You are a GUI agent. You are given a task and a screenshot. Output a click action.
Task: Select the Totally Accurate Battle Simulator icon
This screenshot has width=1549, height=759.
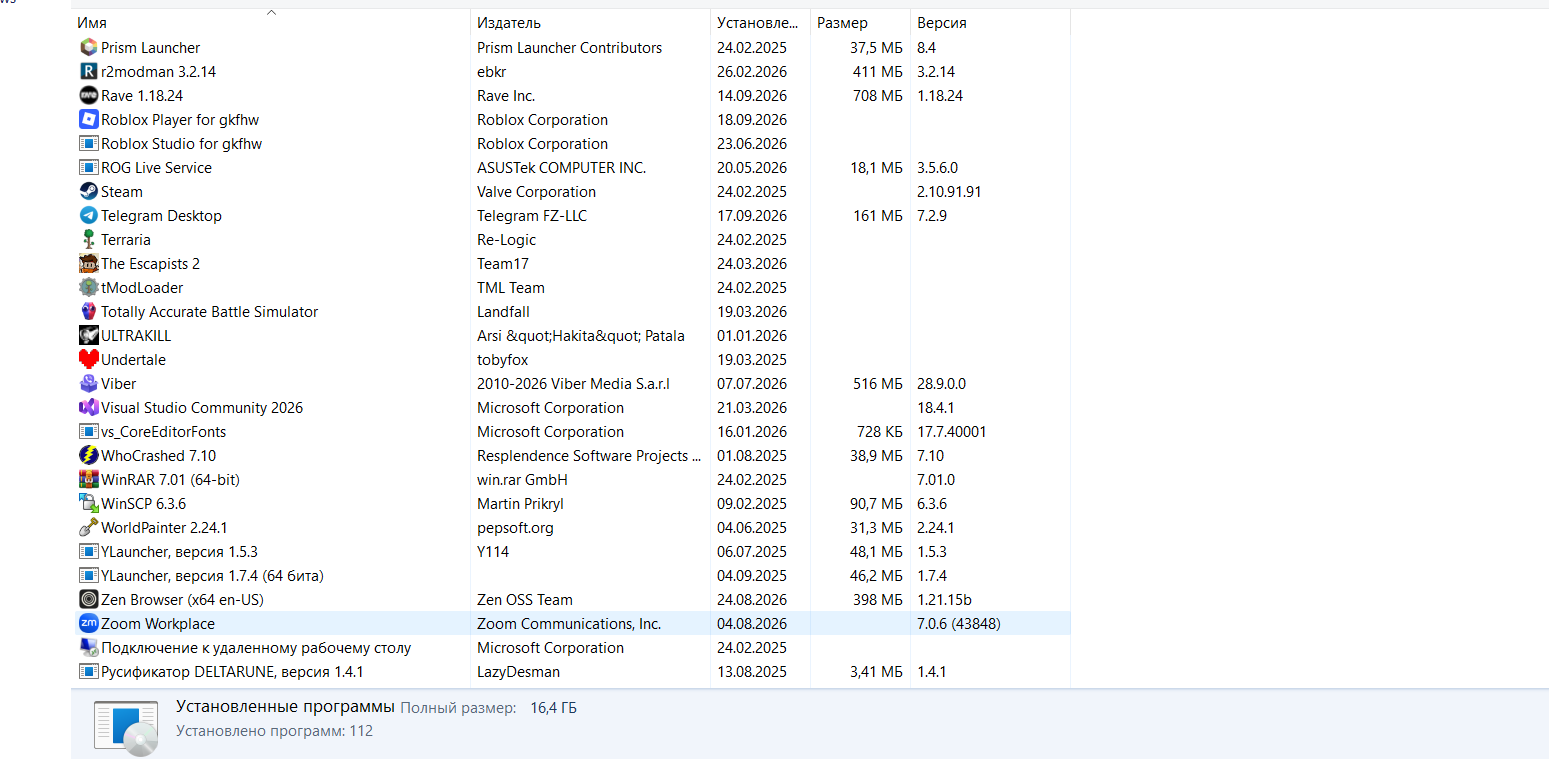(x=88, y=311)
